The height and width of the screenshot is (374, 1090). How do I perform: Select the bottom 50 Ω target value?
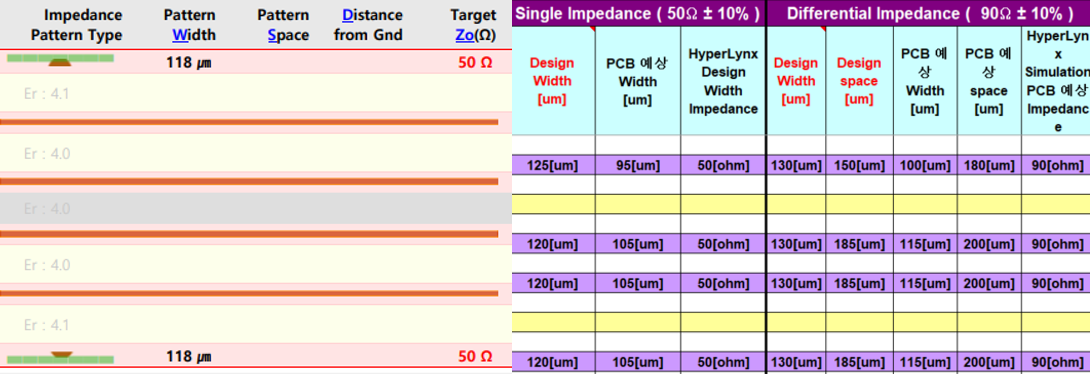[475, 357]
